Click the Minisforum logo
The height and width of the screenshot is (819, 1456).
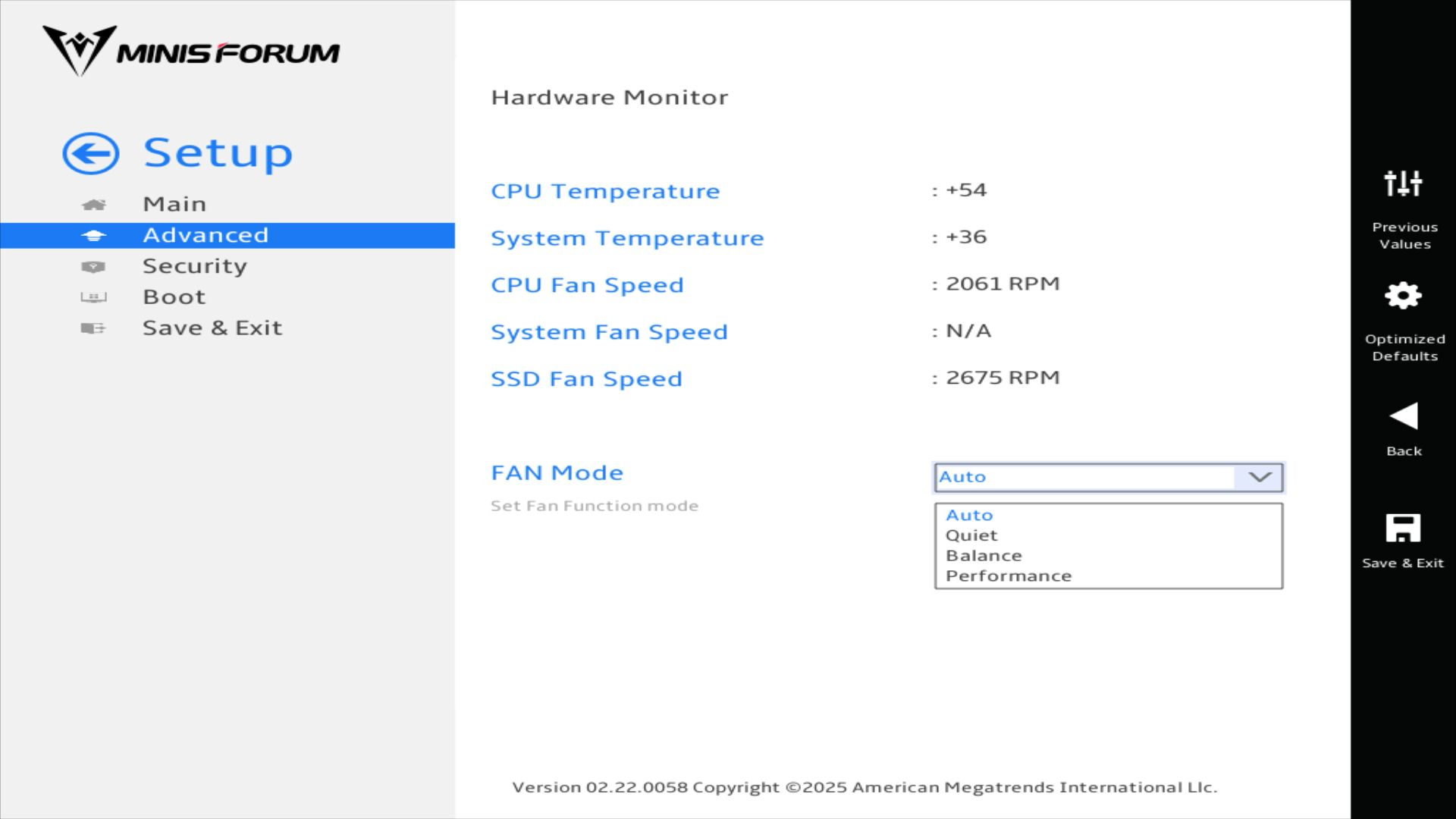coord(190,52)
